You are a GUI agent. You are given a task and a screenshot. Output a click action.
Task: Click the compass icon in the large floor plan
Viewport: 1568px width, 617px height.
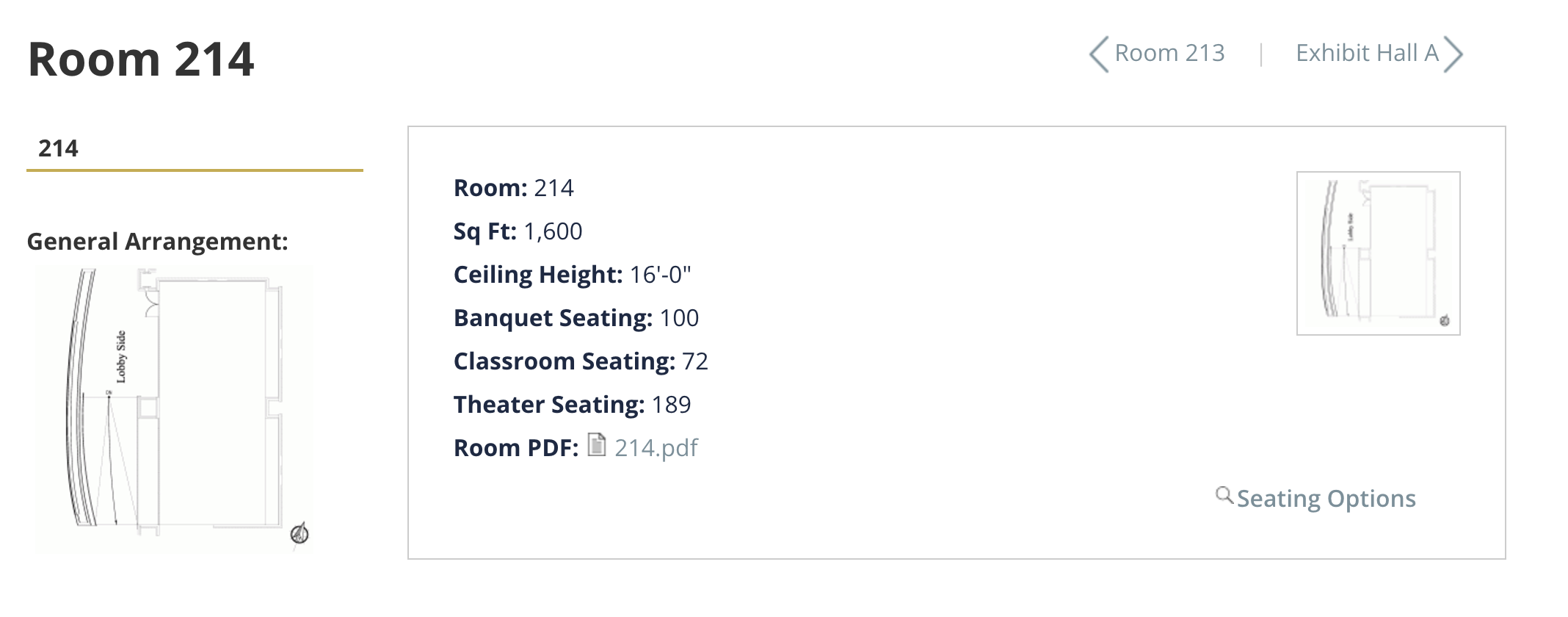(300, 534)
